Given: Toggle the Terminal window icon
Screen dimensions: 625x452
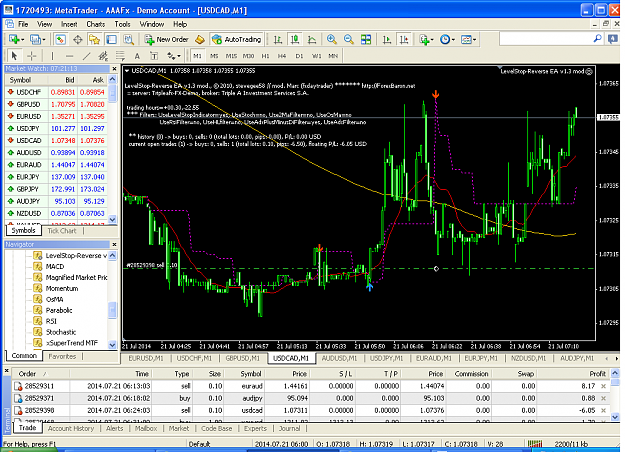Looking at the screenshot, I should click(x=112, y=39).
